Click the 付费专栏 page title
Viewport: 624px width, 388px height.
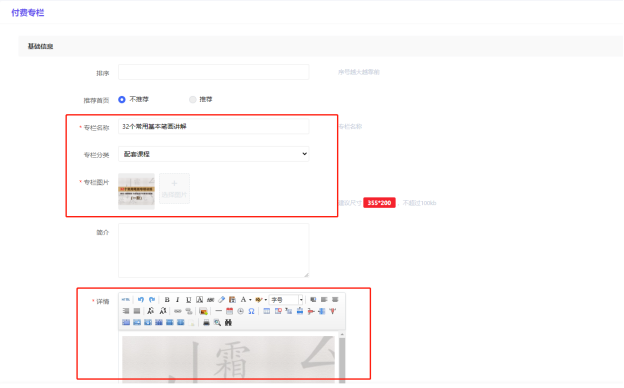[28, 13]
